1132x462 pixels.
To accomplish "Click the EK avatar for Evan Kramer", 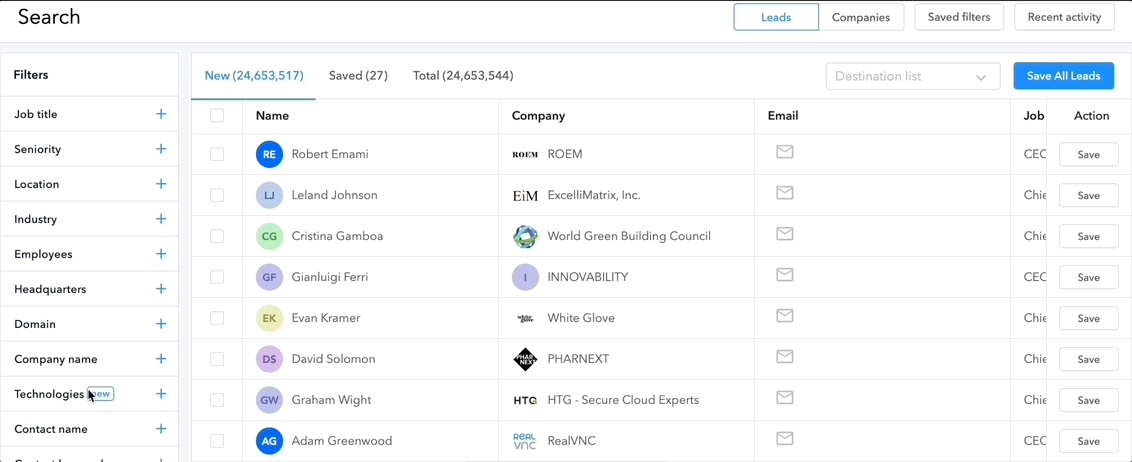I will [x=269, y=318].
